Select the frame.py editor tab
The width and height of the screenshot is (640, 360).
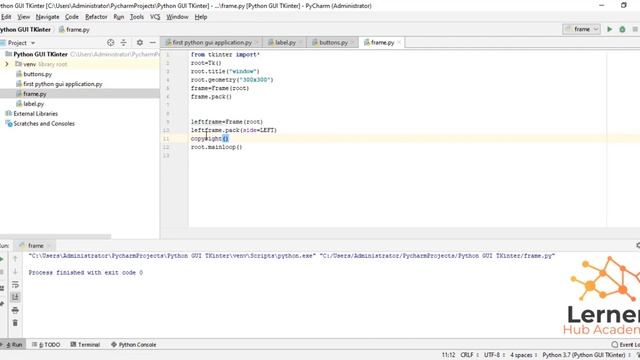[382, 42]
